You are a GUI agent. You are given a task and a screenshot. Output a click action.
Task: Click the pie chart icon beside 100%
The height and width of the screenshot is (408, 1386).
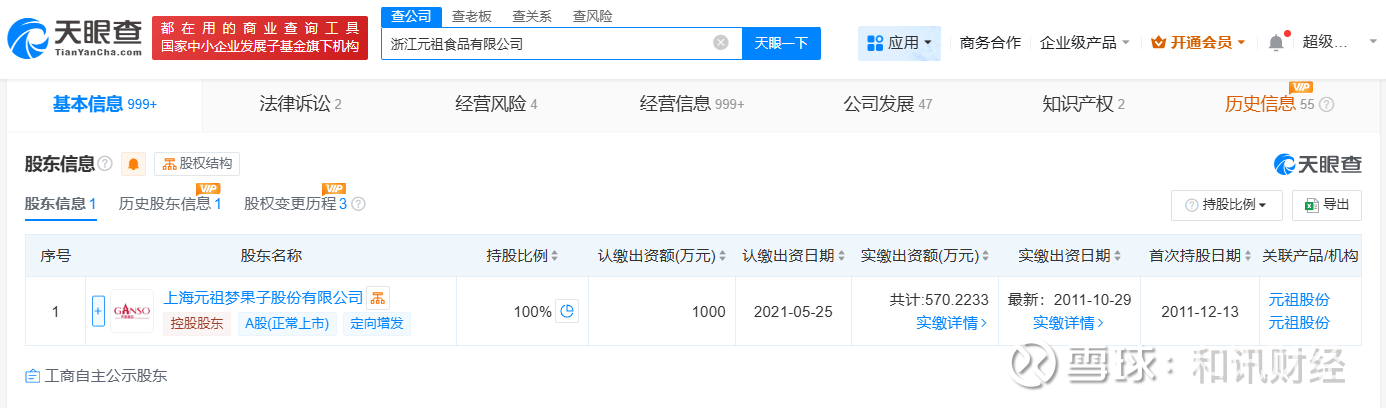pyautogui.click(x=567, y=311)
